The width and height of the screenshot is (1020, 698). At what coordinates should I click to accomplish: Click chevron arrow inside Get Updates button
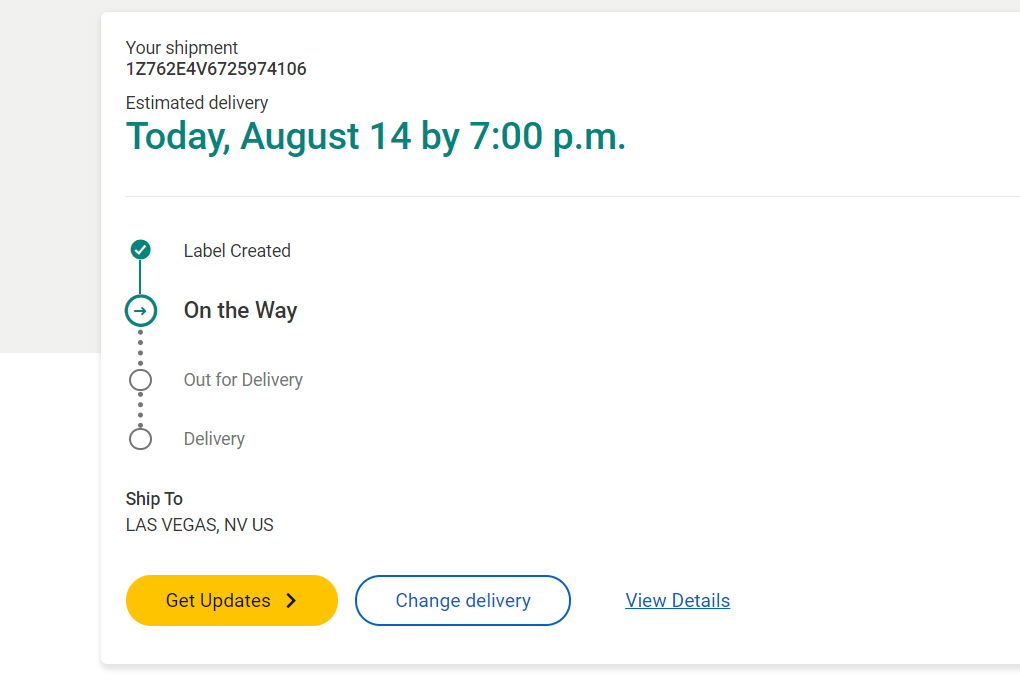291,600
